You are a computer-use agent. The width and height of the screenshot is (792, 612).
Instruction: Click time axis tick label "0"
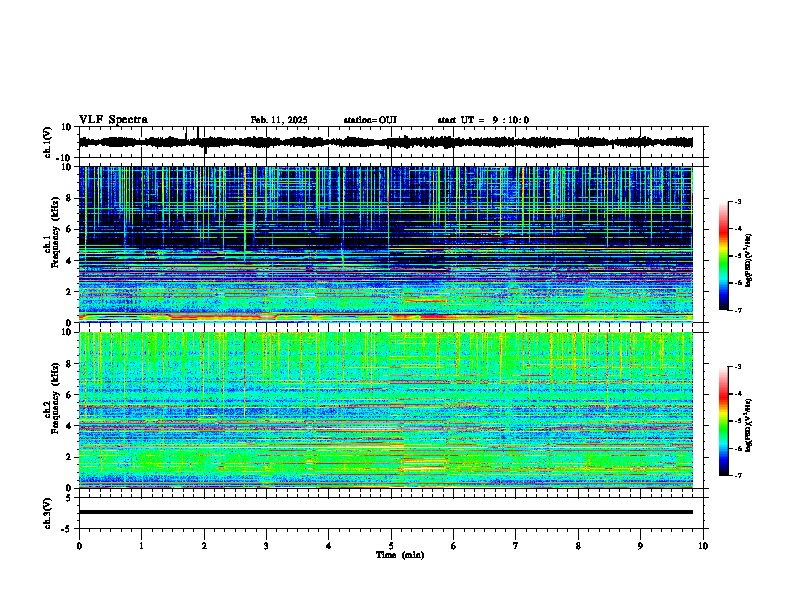(79, 546)
